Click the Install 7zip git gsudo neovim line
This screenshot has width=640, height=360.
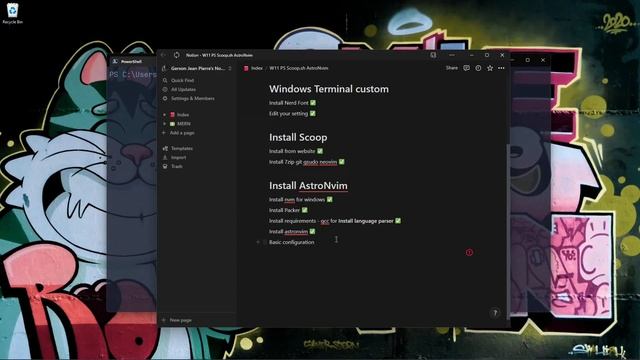[x=307, y=162]
